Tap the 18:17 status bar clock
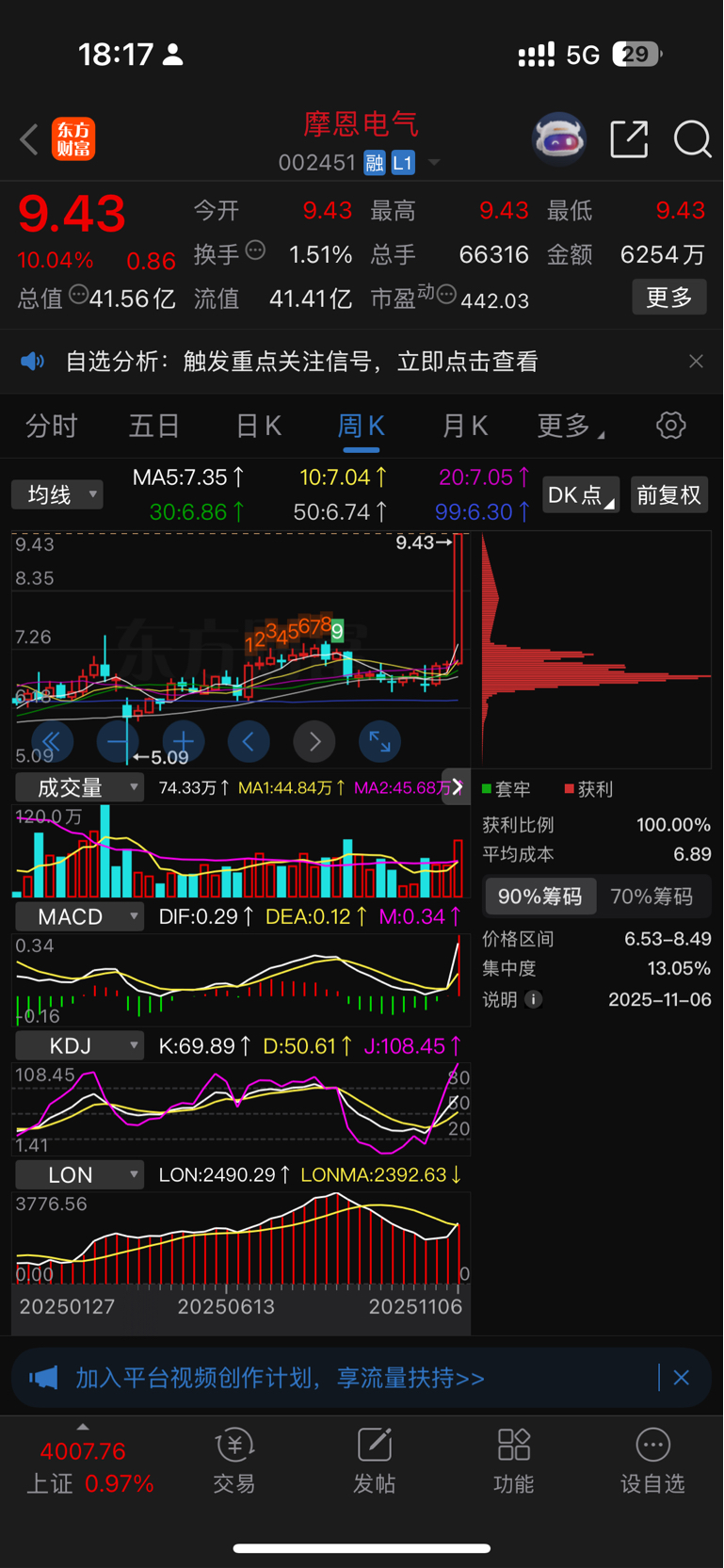The image size is (724, 1568). (116, 55)
